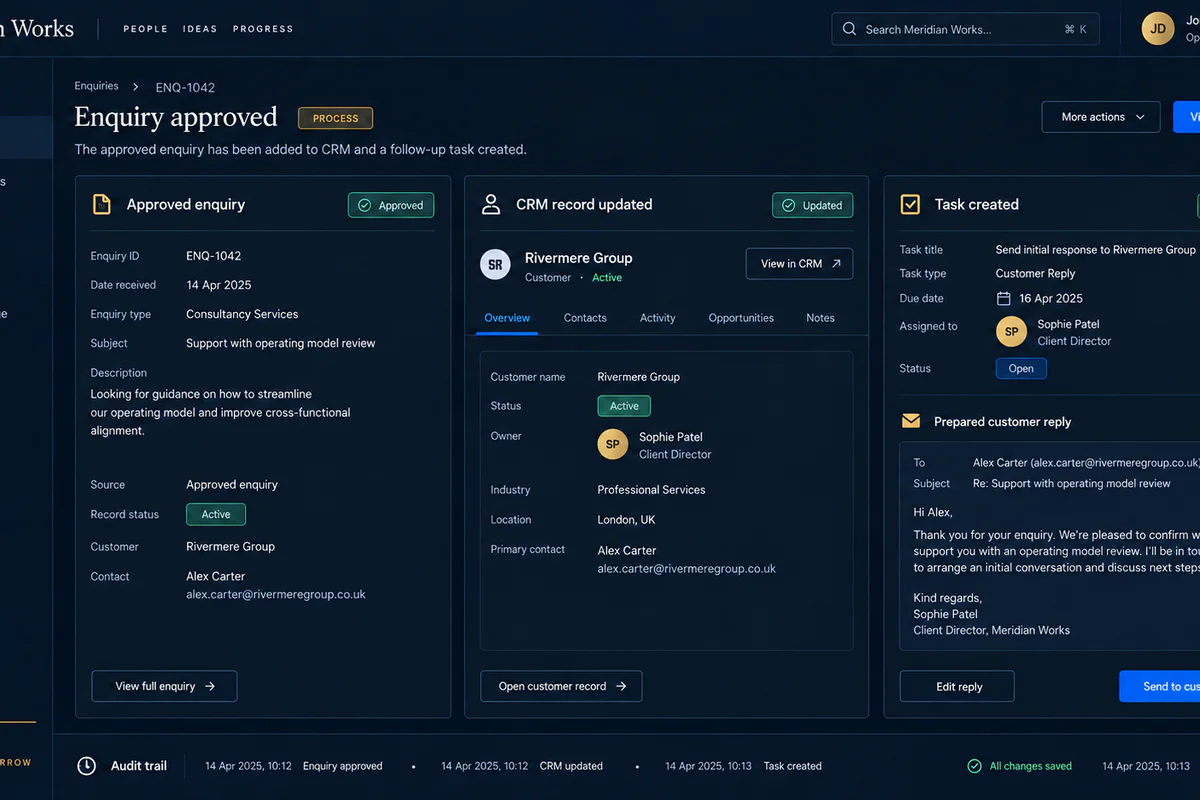
Task: Click the Task created checkbox icon
Action: pyautogui.click(x=910, y=204)
